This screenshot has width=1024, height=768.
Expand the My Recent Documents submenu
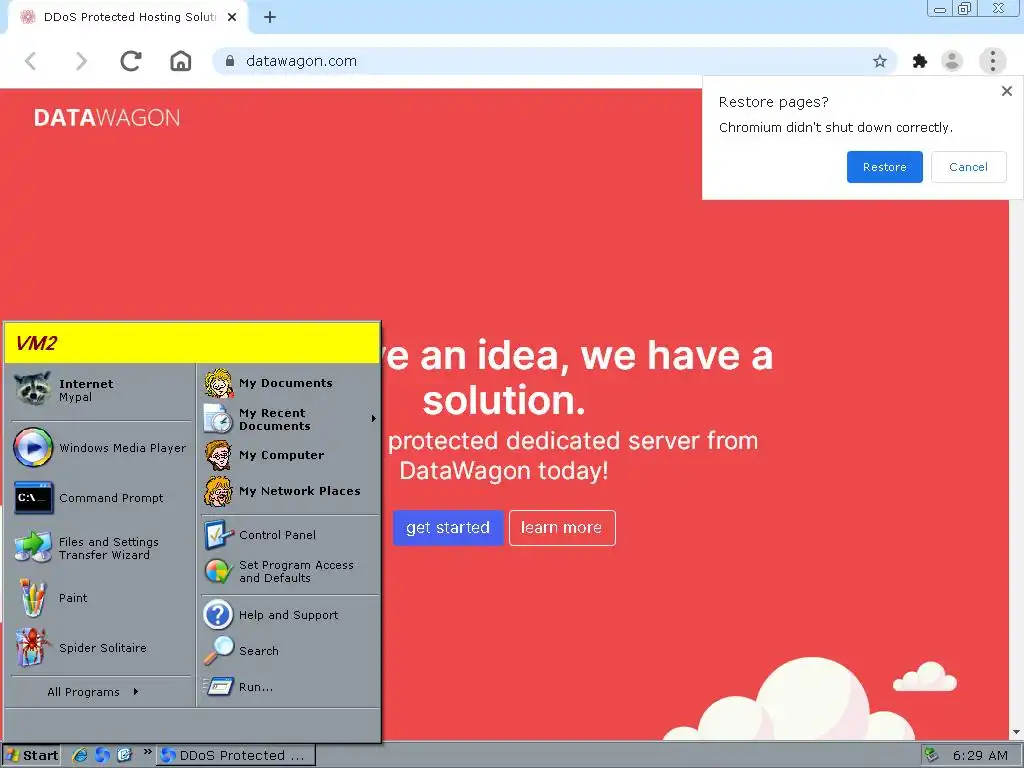click(290, 419)
